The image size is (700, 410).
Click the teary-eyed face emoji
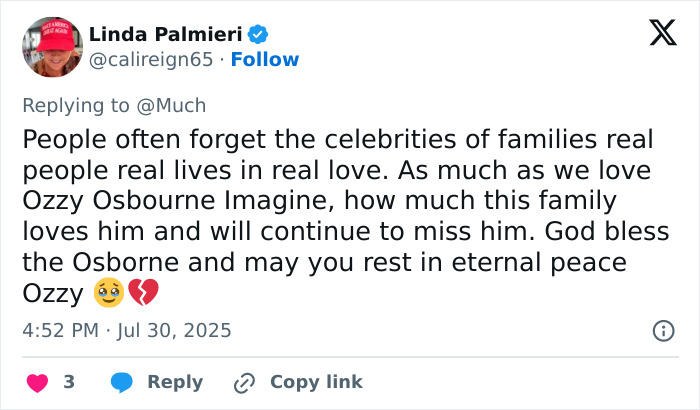[x=108, y=295]
